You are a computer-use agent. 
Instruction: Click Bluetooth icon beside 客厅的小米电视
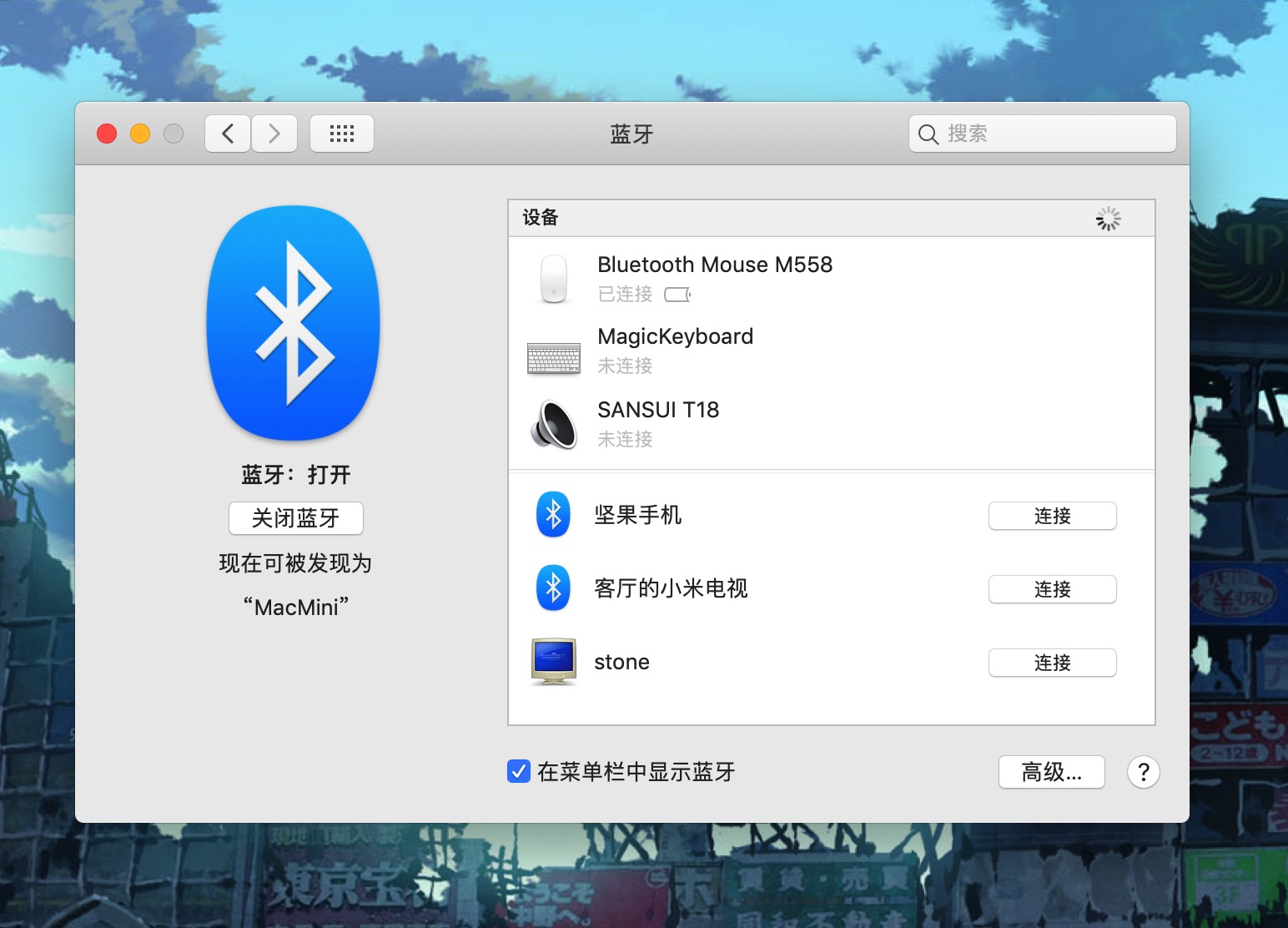point(553,588)
